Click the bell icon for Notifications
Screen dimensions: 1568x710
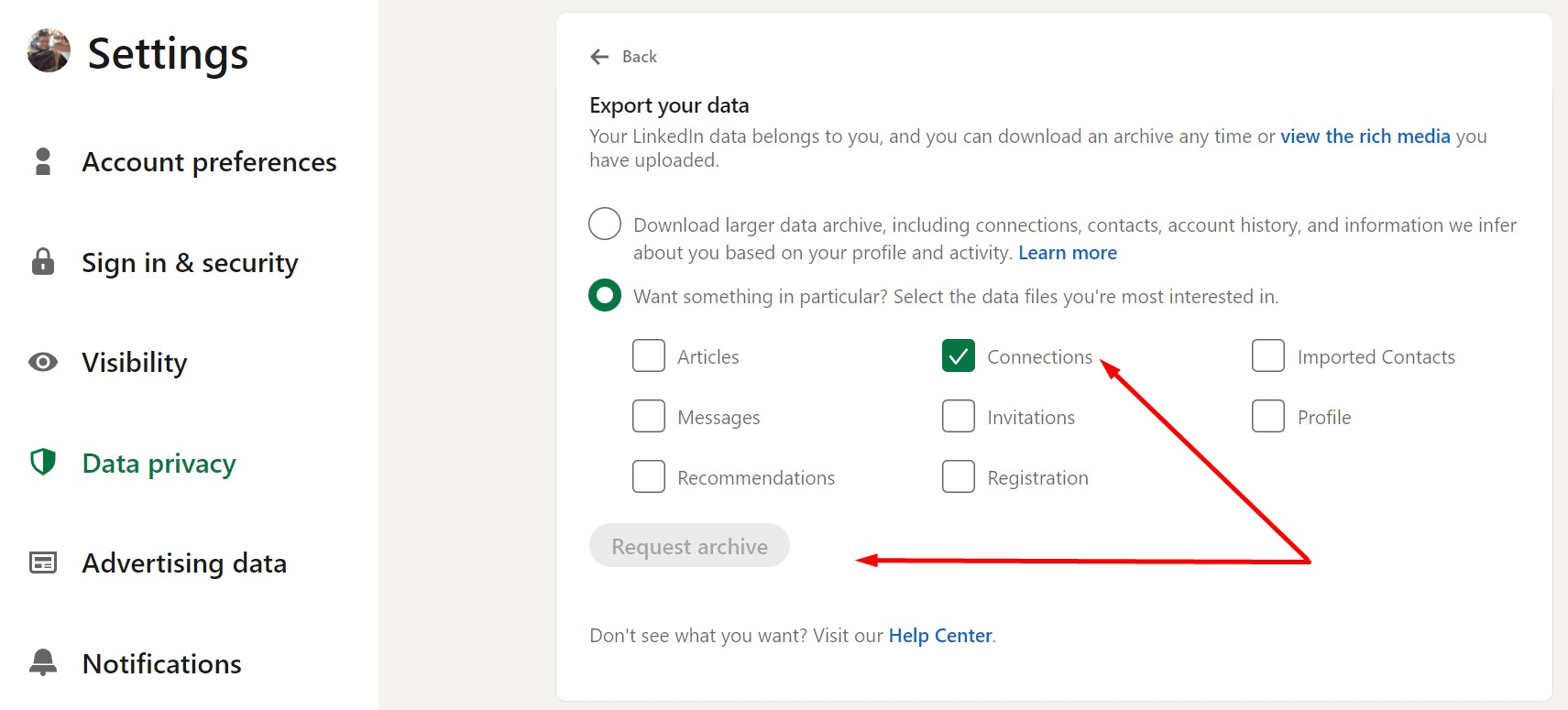pyautogui.click(x=43, y=662)
